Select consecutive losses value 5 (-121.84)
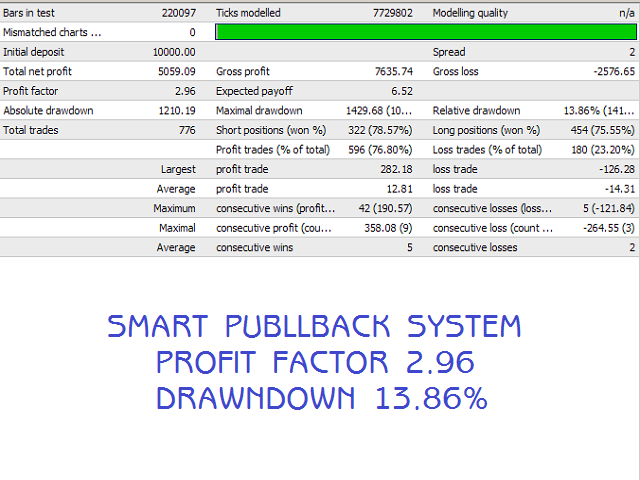 click(x=609, y=209)
